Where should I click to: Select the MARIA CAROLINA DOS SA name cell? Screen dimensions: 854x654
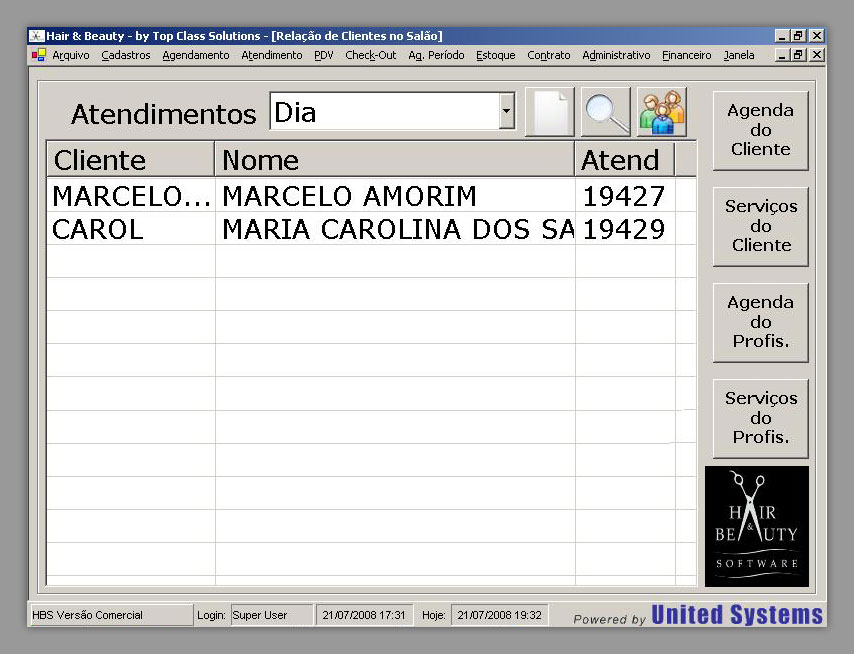pyautogui.click(x=395, y=229)
